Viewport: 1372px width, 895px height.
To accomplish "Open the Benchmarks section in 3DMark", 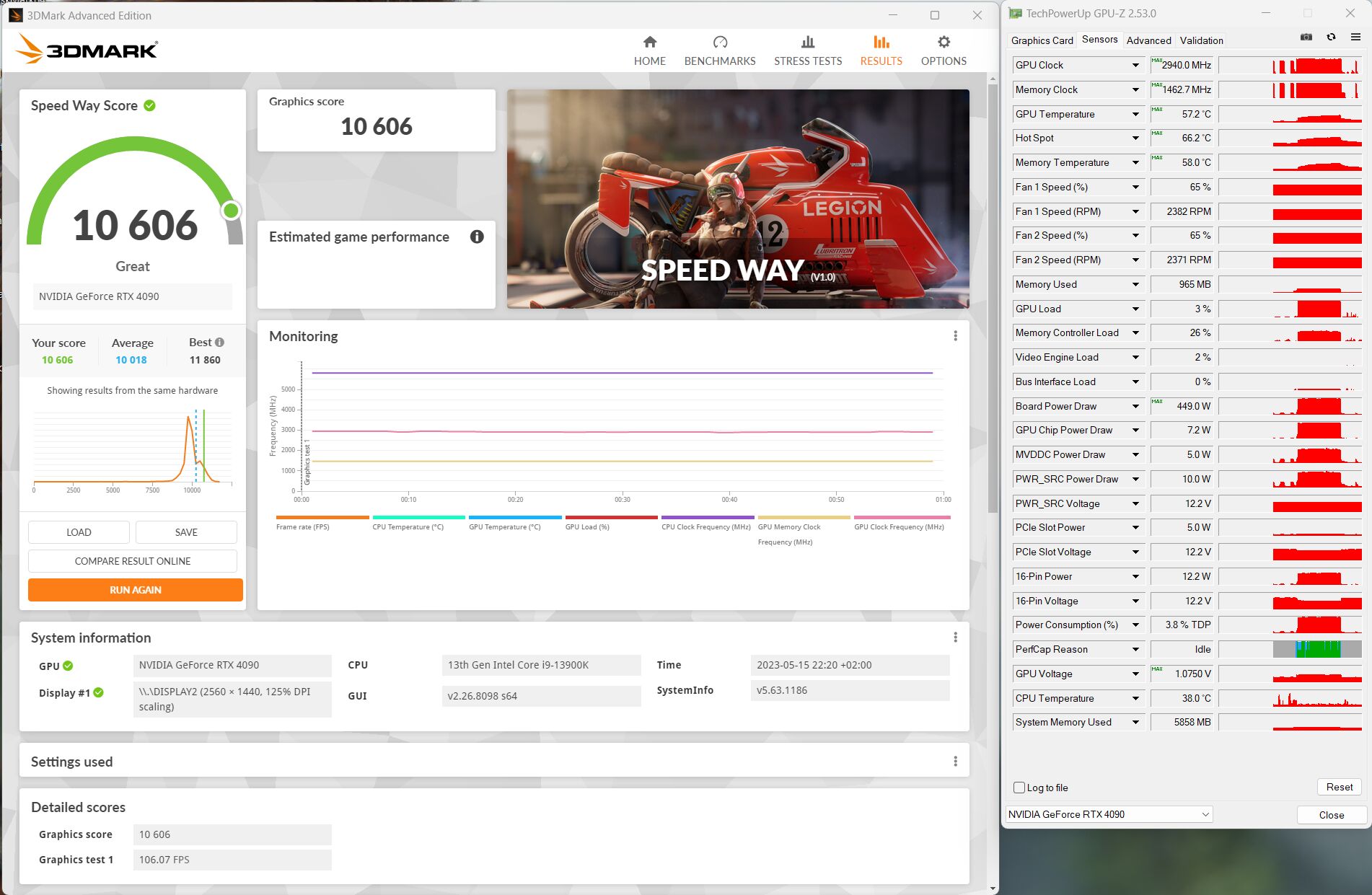I will 719,50.
